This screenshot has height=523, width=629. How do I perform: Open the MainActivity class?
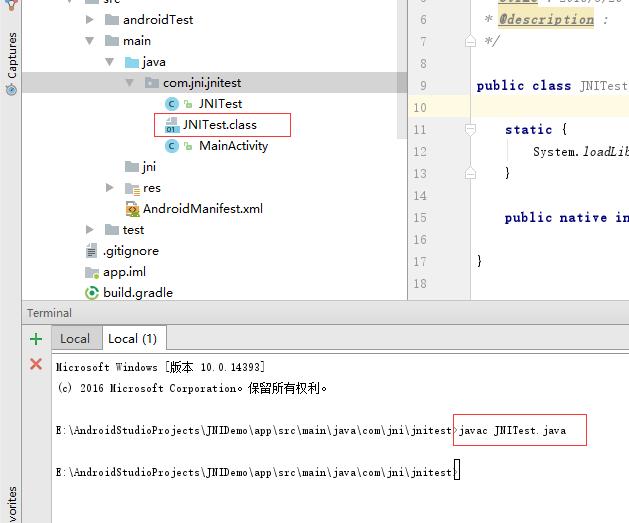pos(233,146)
